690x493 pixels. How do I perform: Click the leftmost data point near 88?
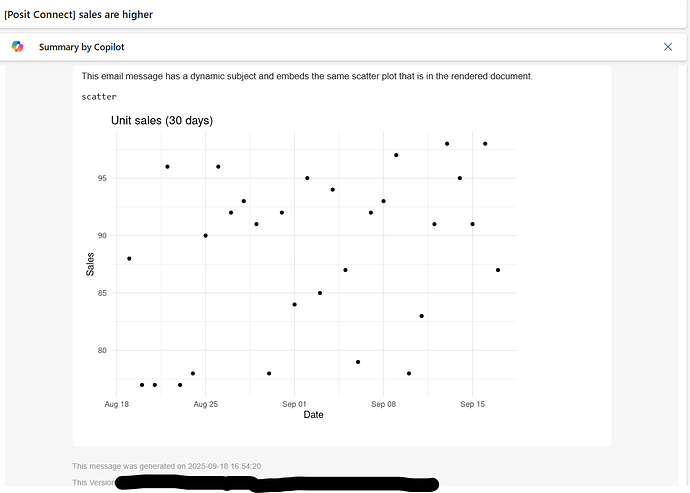click(x=129, y=259)
